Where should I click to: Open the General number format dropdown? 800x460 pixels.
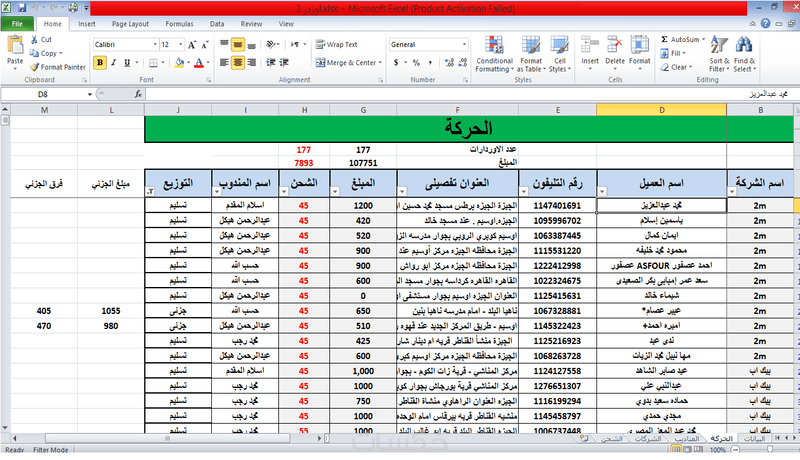[464, 45]
